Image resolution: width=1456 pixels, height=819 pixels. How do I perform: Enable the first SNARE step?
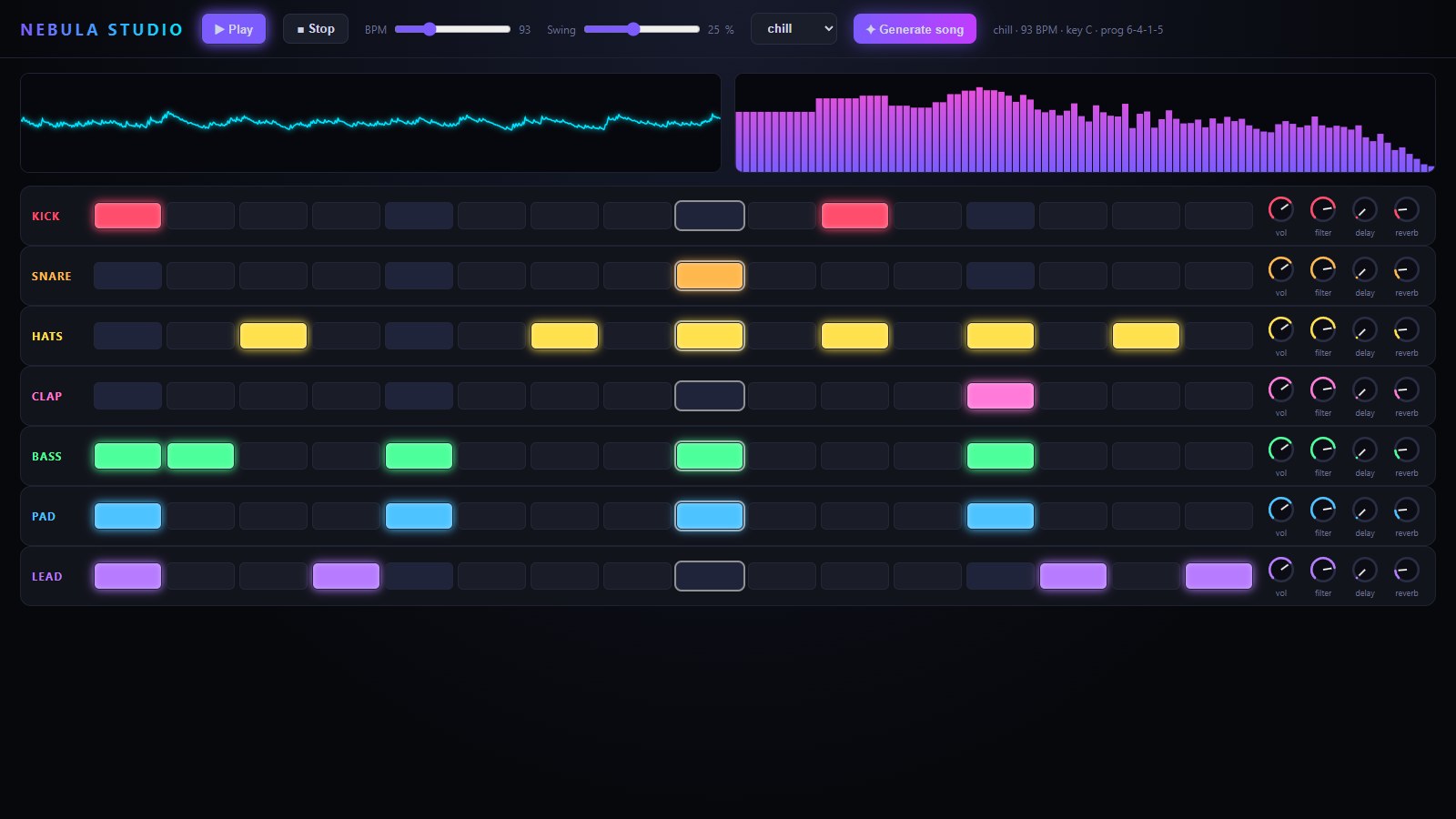(127, 276)
